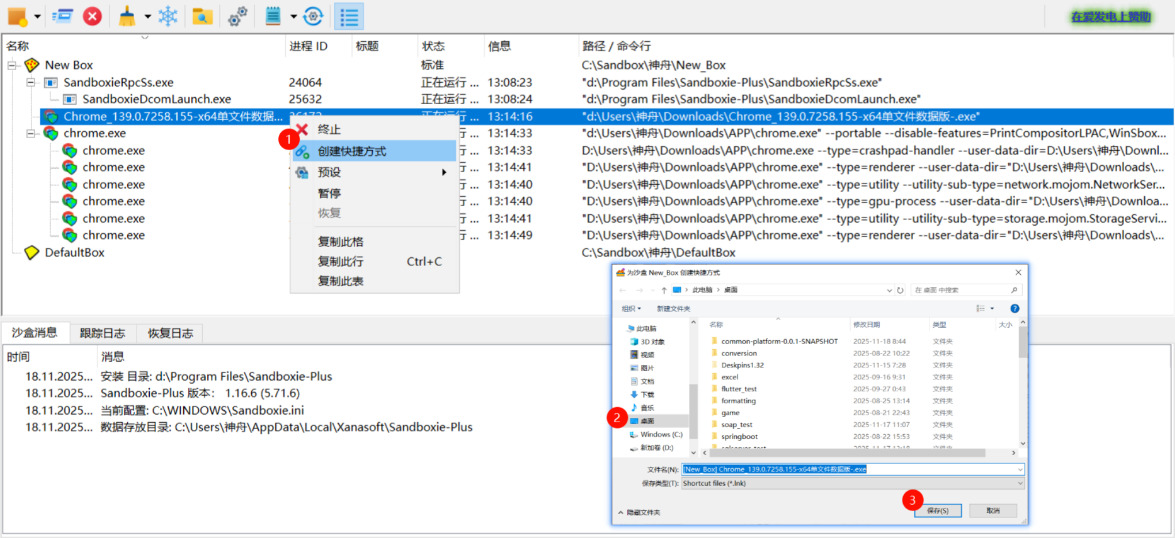This screenshot has width=1175, height=538.
Task: Switch to the 跟踪日志 tab
Action: [x=103, y=333]
